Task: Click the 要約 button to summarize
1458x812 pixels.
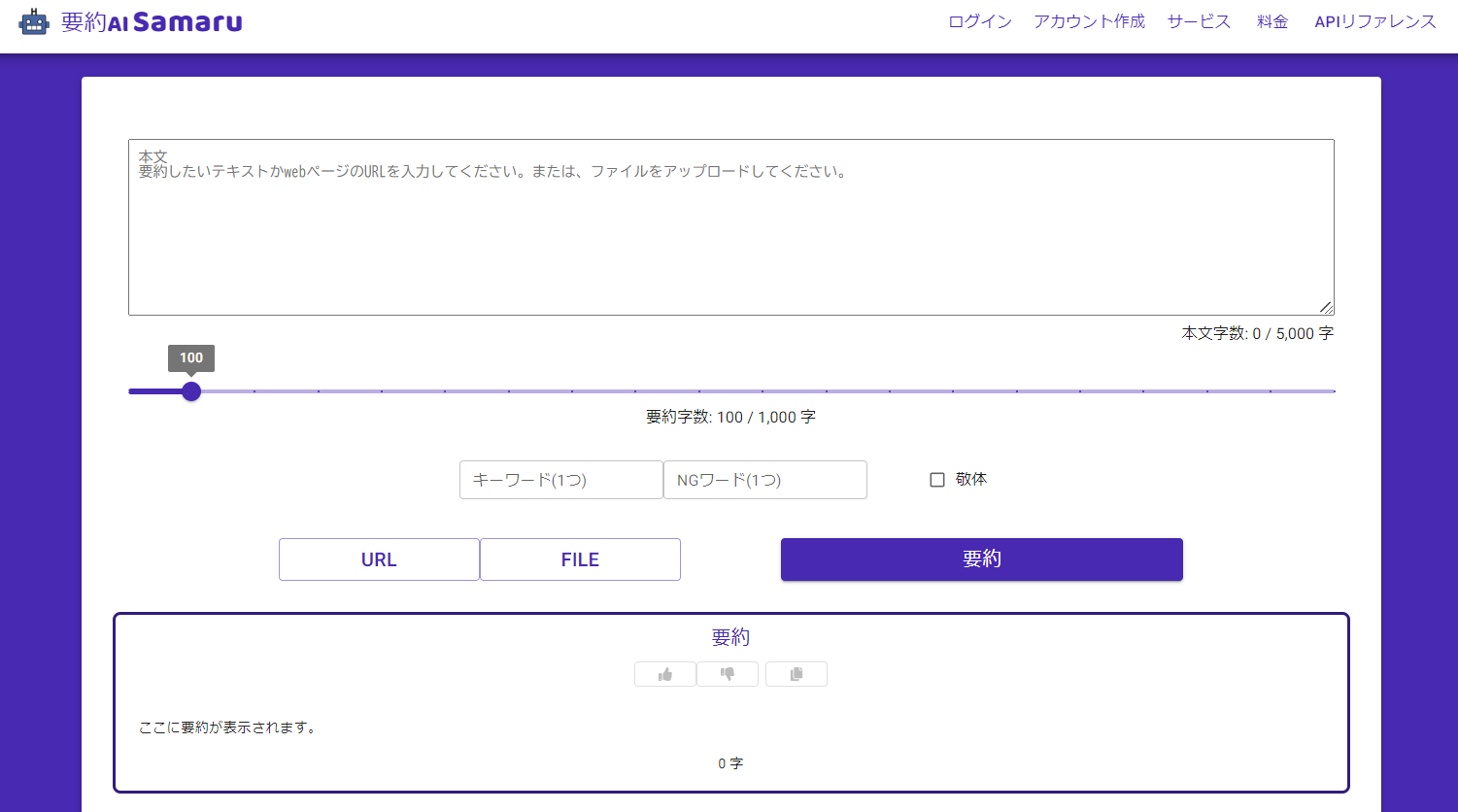Action: coord(980,559)
